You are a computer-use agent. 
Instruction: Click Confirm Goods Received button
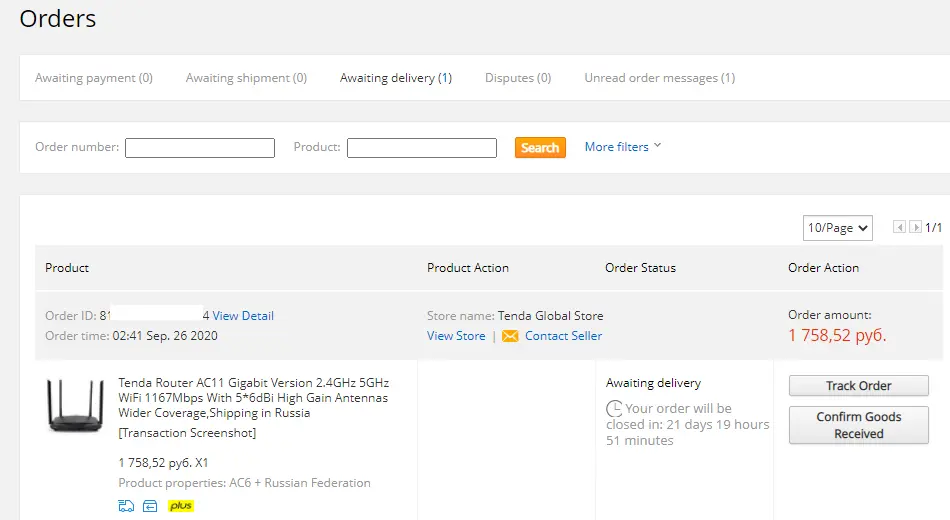[x=859, y=425]
